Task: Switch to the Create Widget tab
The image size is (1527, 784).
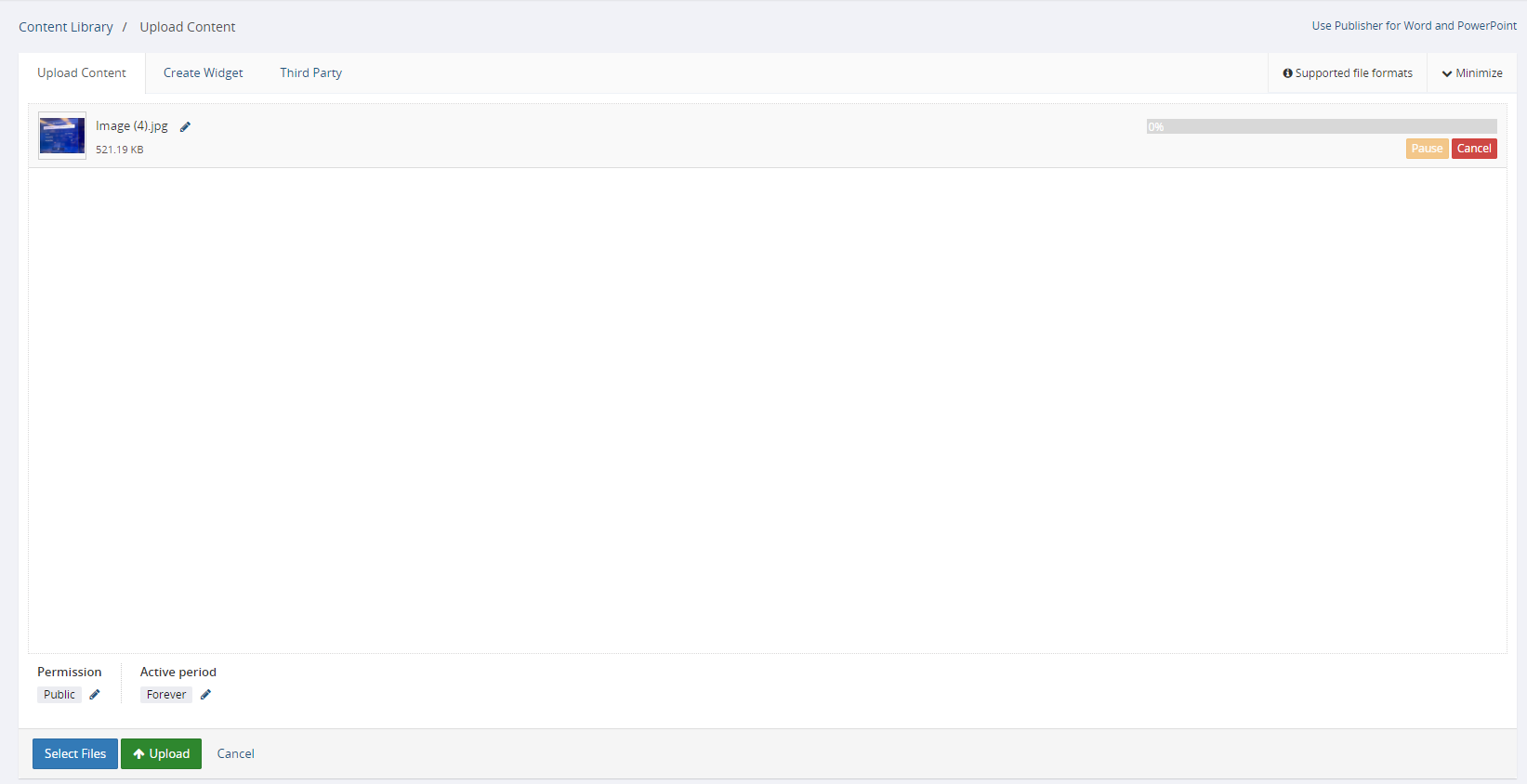Action: (204, 73)
